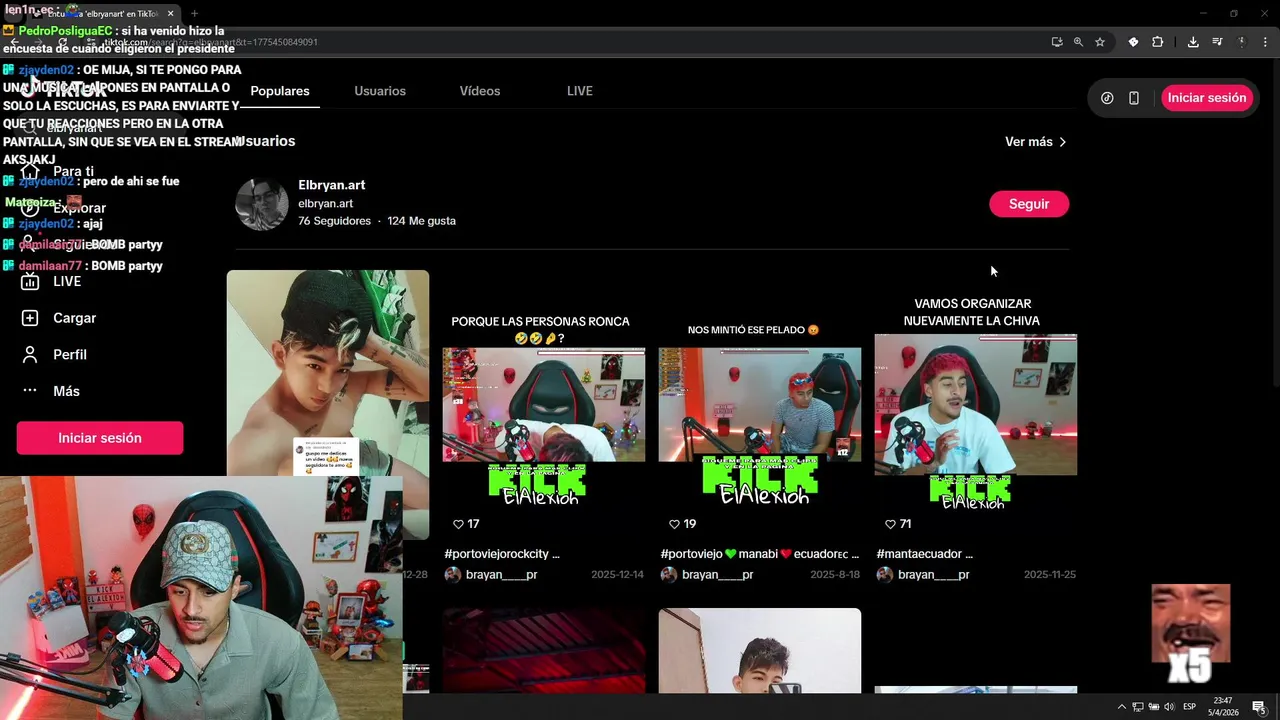Open the Más three-dots icon
1280x720 pixels.
point(30,391)
